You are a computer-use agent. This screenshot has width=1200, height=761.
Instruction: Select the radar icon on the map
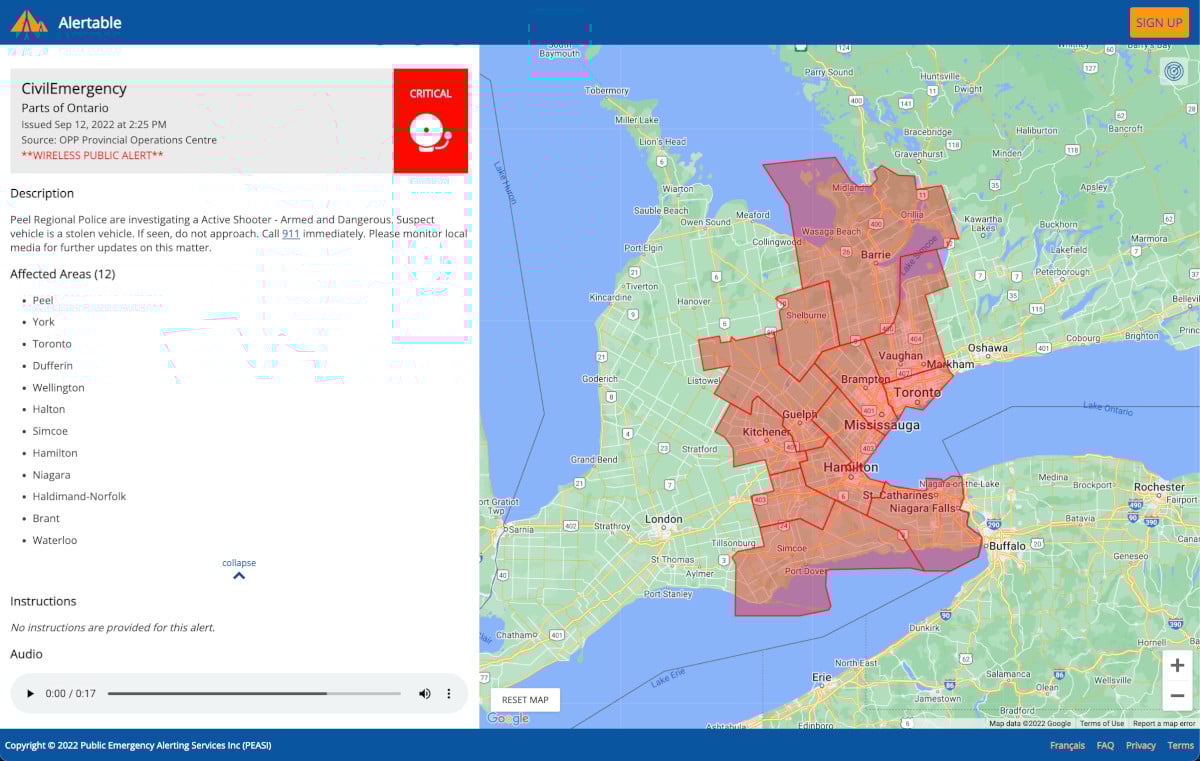1173,71
